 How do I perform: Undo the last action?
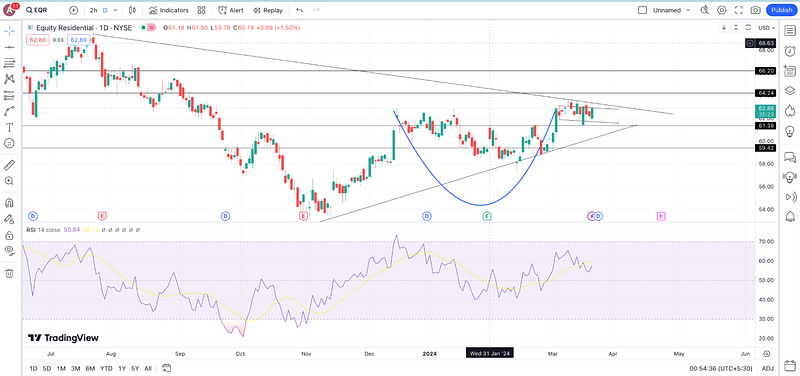(299, 10)
